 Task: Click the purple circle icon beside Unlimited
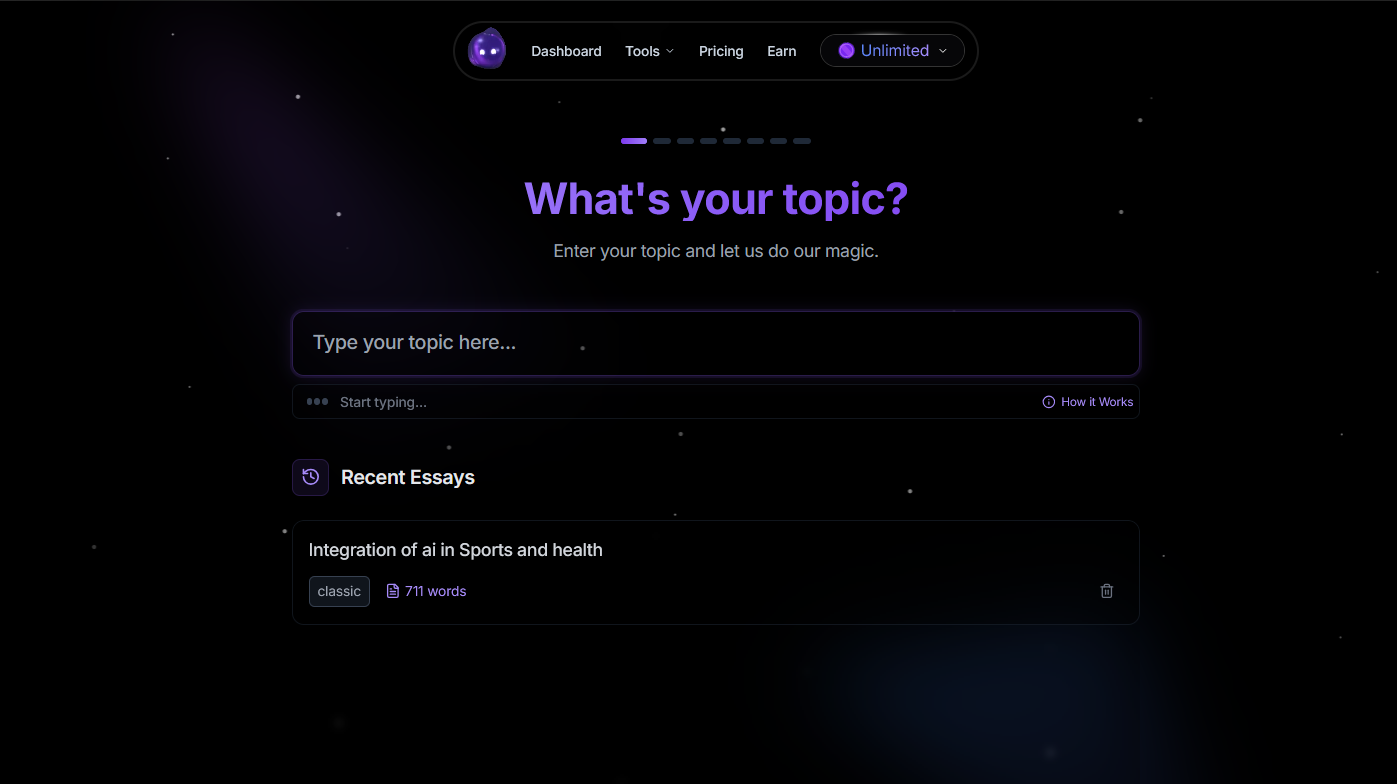[846, 51]
